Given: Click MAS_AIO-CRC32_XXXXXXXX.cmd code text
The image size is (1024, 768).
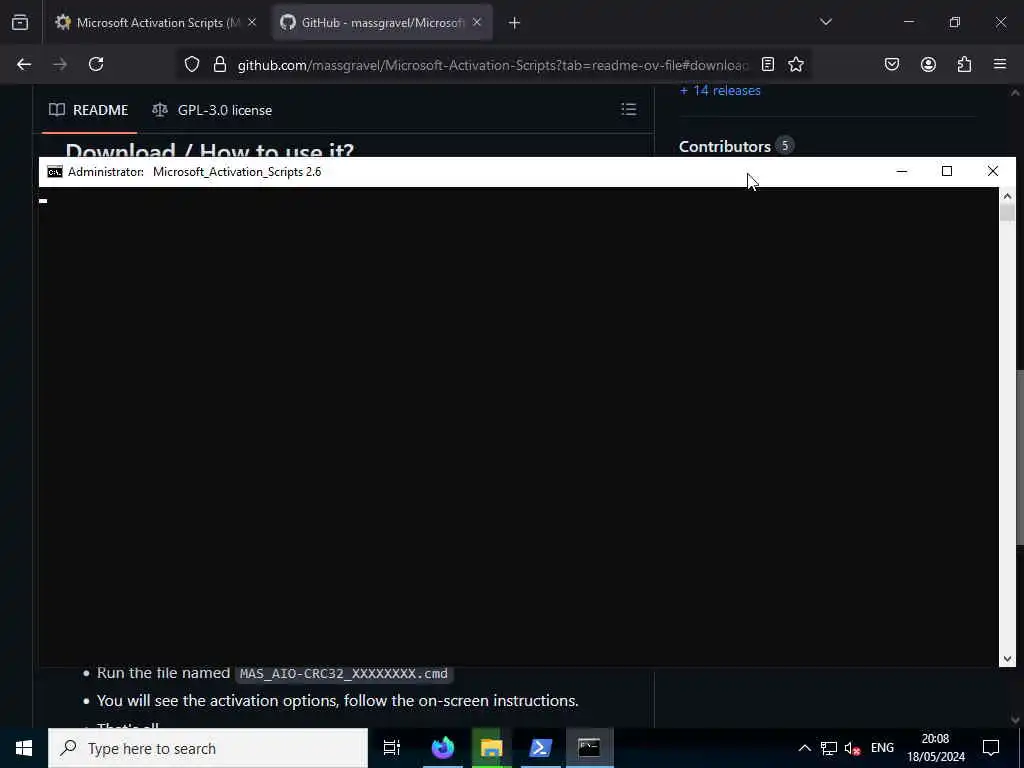Looking at the screenshot, I should coord(344,673).
